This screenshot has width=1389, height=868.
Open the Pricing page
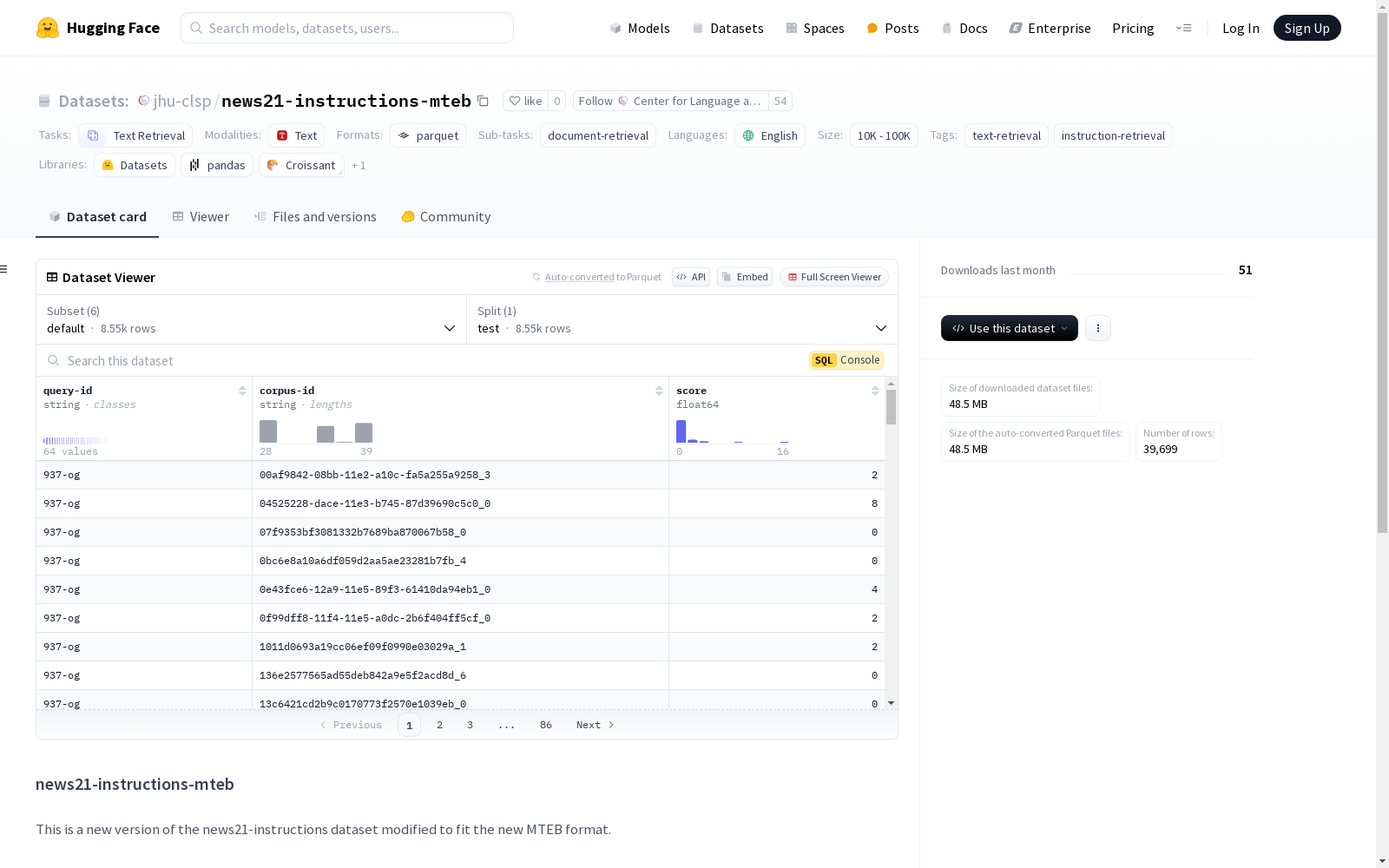pos(1133,28)
